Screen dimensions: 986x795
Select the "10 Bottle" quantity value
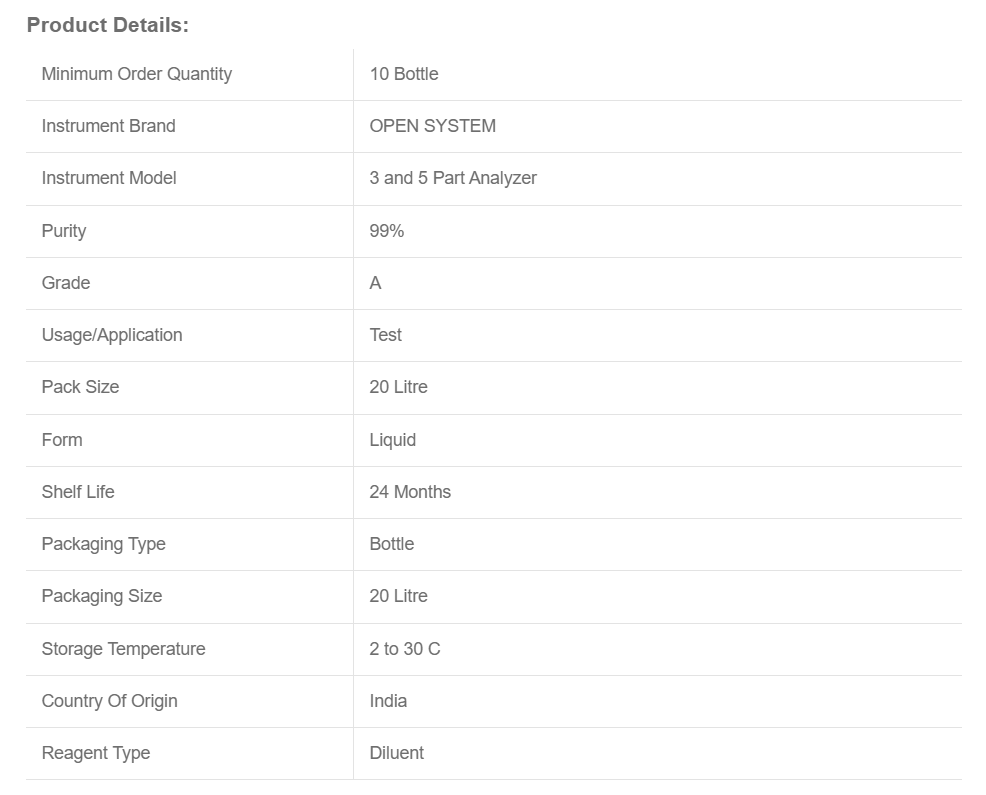404,74
